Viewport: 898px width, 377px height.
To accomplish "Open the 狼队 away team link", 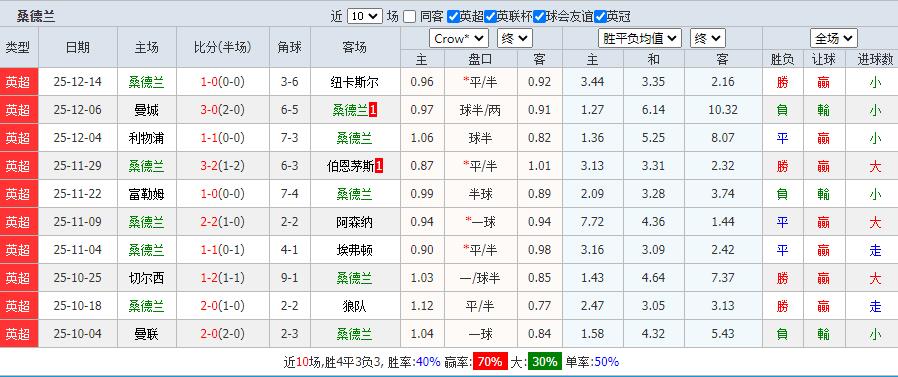I will pyautogui.click(x=355, y=306).
